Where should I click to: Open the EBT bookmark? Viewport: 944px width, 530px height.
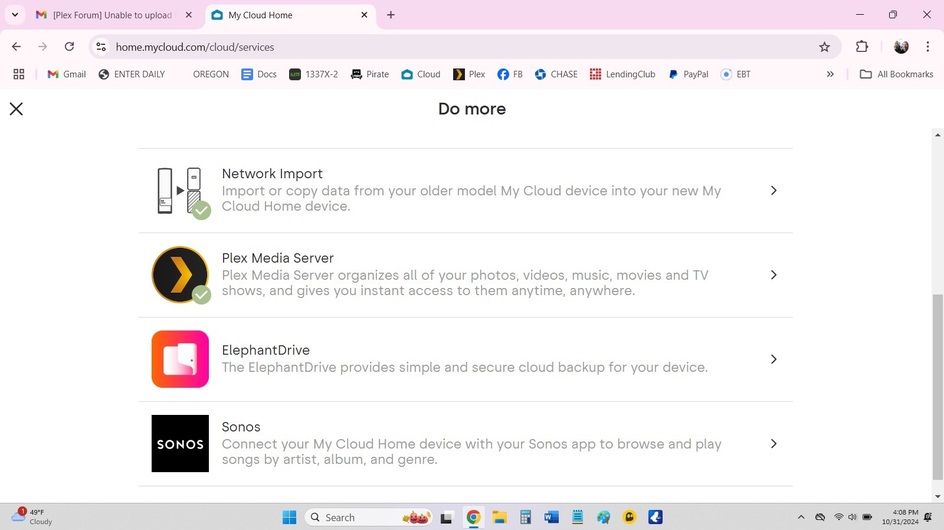(736, 74)
